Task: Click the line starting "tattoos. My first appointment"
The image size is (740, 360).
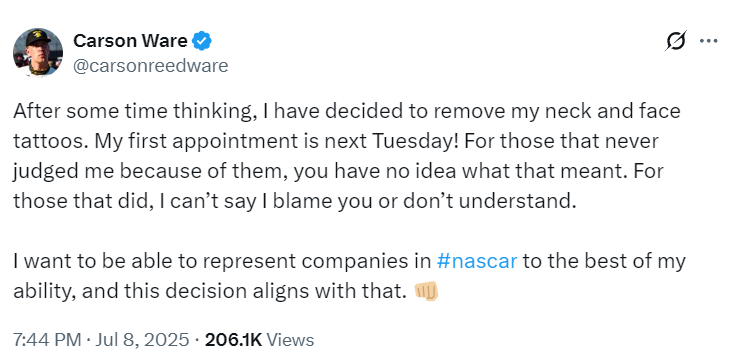Action: (336, 141)
